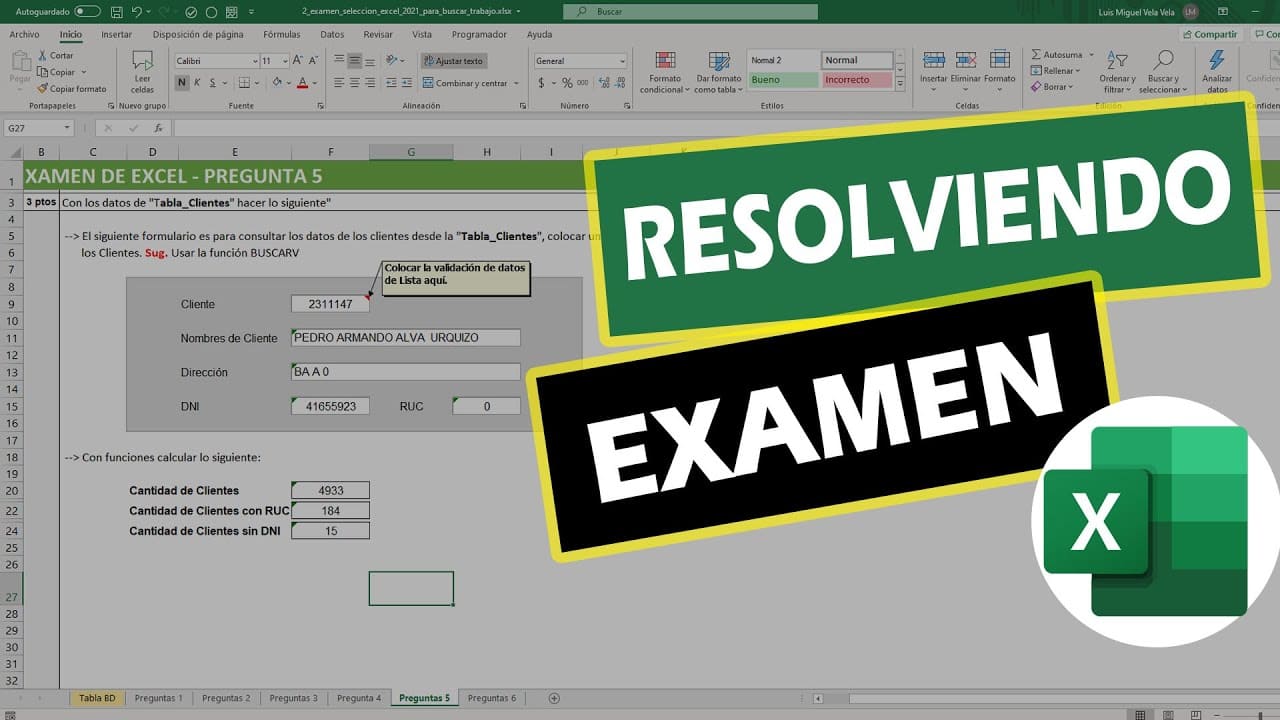The width and height of the screenshot is (1280, 720).
Task: Open Formato condicional menu
Action: pos(665,73)
